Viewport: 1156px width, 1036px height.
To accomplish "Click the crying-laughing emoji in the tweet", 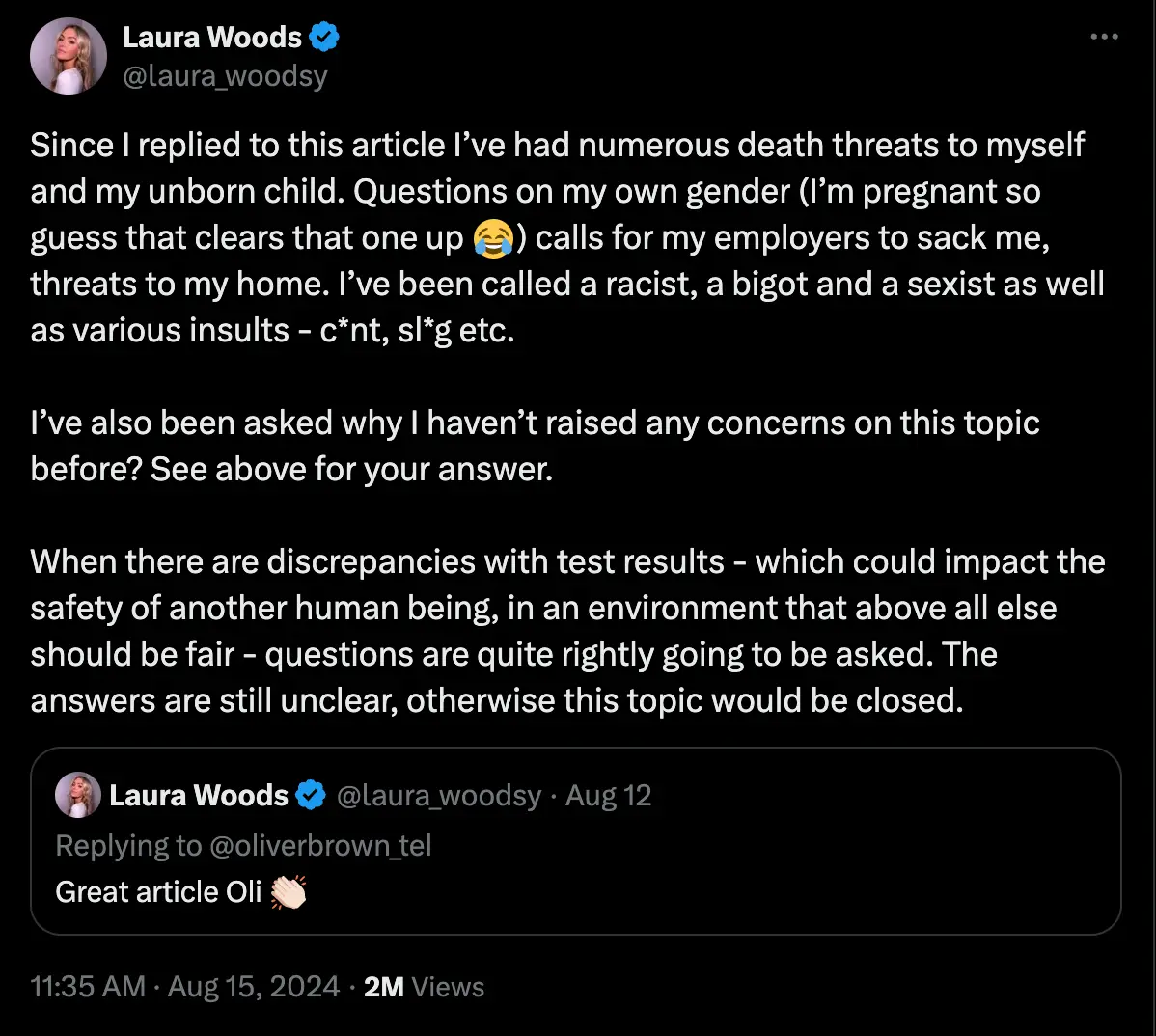I will coord(493,238).
